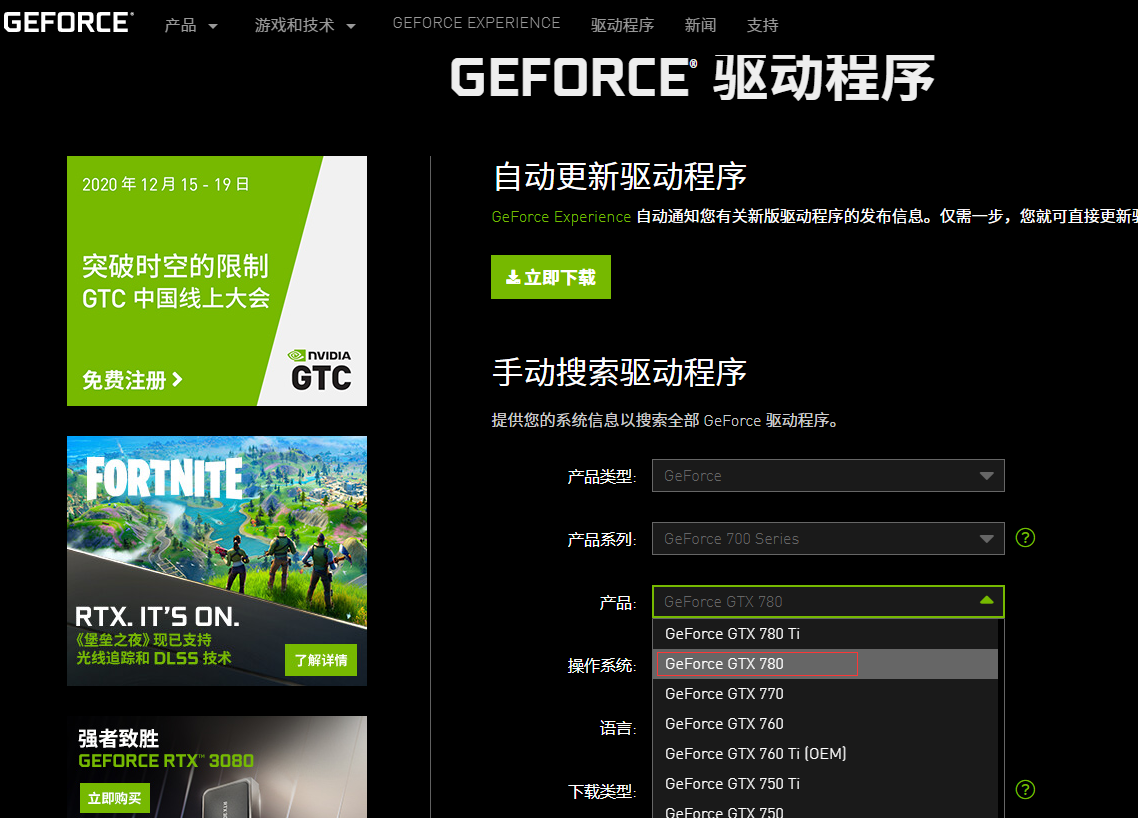Viewport: 1138px width, 818px height.
Task: Click the GeForce logo in the header
Action: 67,22
